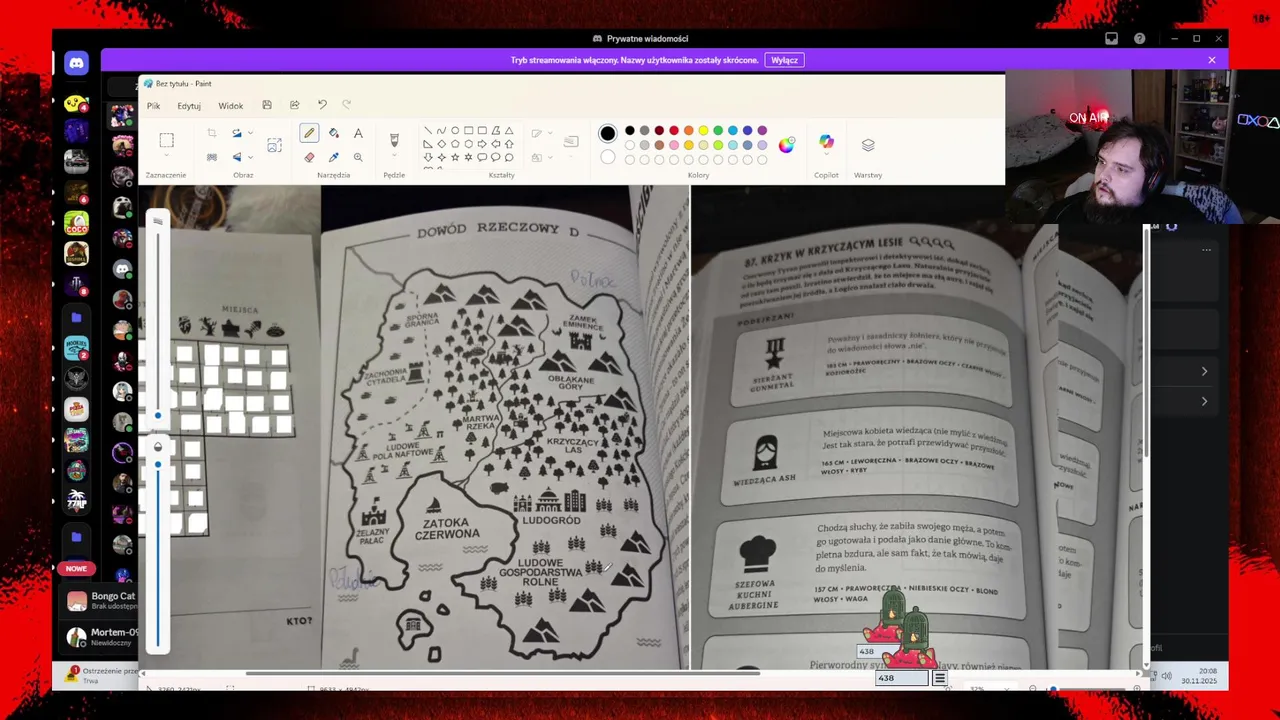Select the triangle shape
Image resolution: width=1280 pixels, height=720 pixels.
pos(509,130)
